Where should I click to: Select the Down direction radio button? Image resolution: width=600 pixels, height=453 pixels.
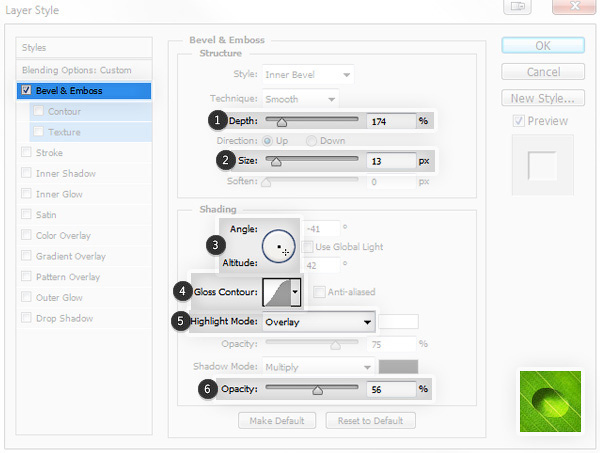point(311,141)
